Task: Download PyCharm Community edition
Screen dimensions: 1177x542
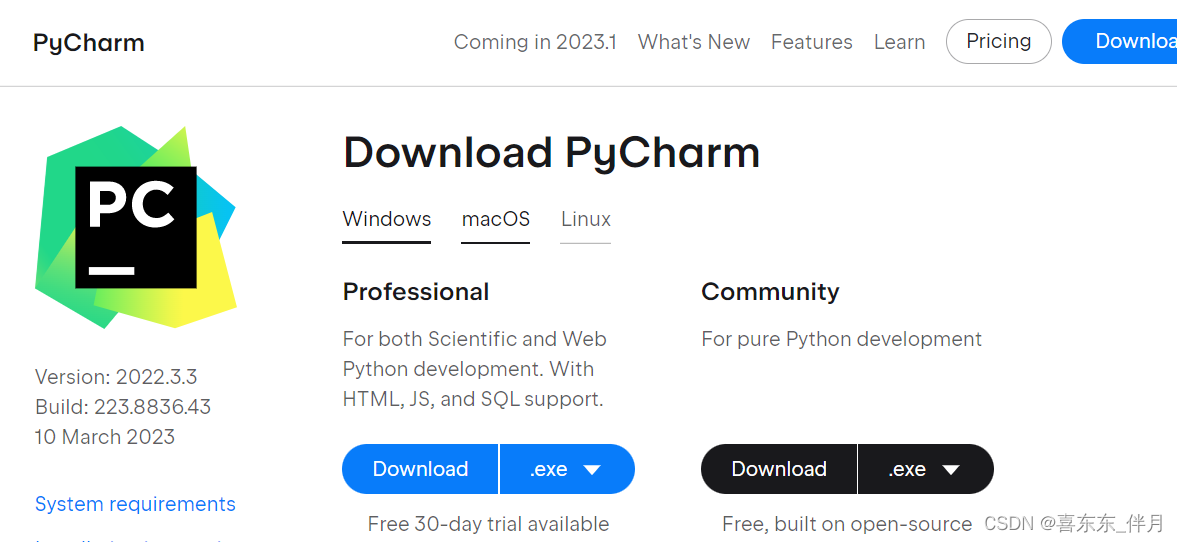Action: coord(779,469)
